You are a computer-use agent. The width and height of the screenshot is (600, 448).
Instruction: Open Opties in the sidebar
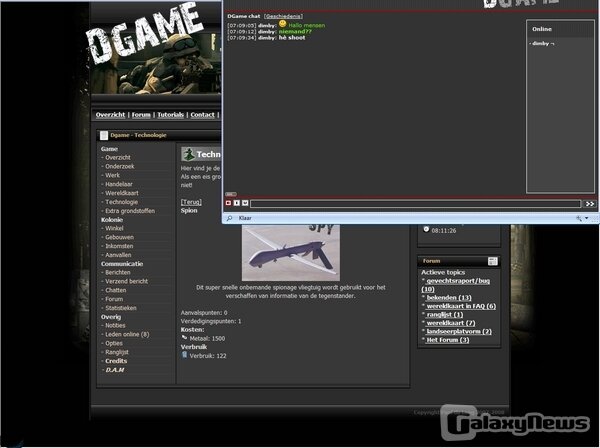click(x=114, y=343)
